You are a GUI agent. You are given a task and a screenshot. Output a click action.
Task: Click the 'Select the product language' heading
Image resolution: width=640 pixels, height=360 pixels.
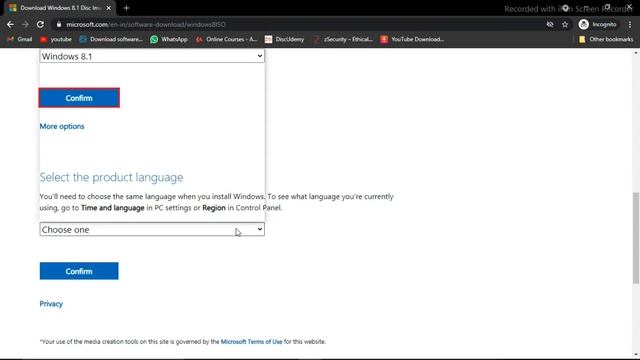point(111,177)
